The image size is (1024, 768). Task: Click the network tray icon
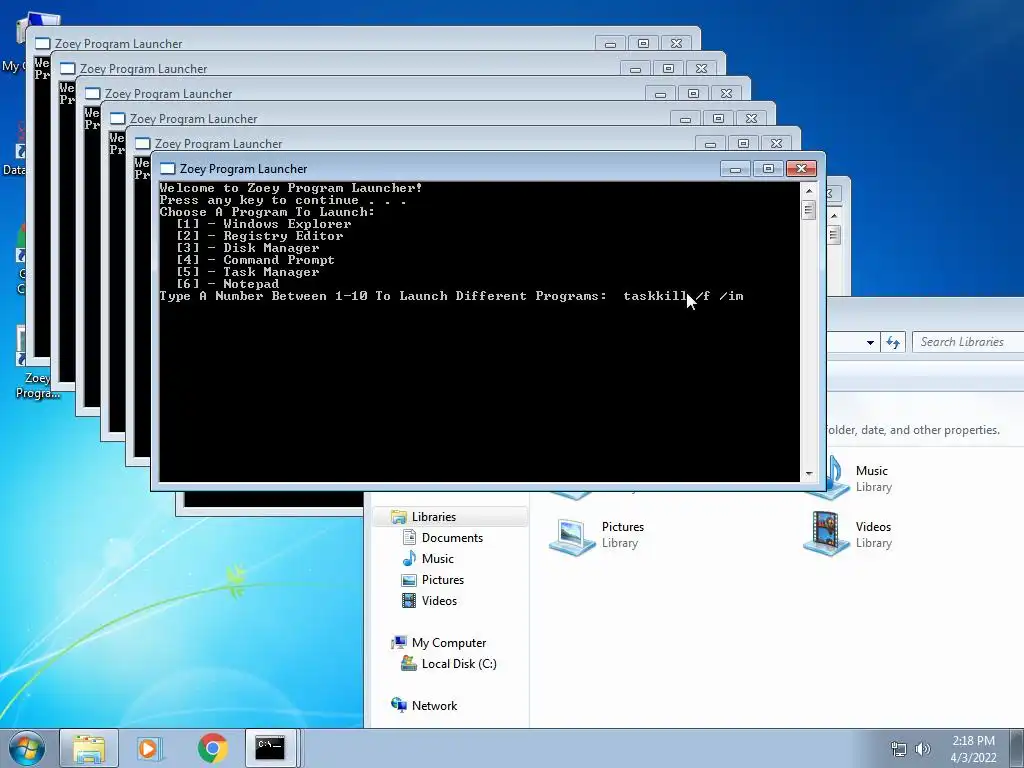point(899,749)
